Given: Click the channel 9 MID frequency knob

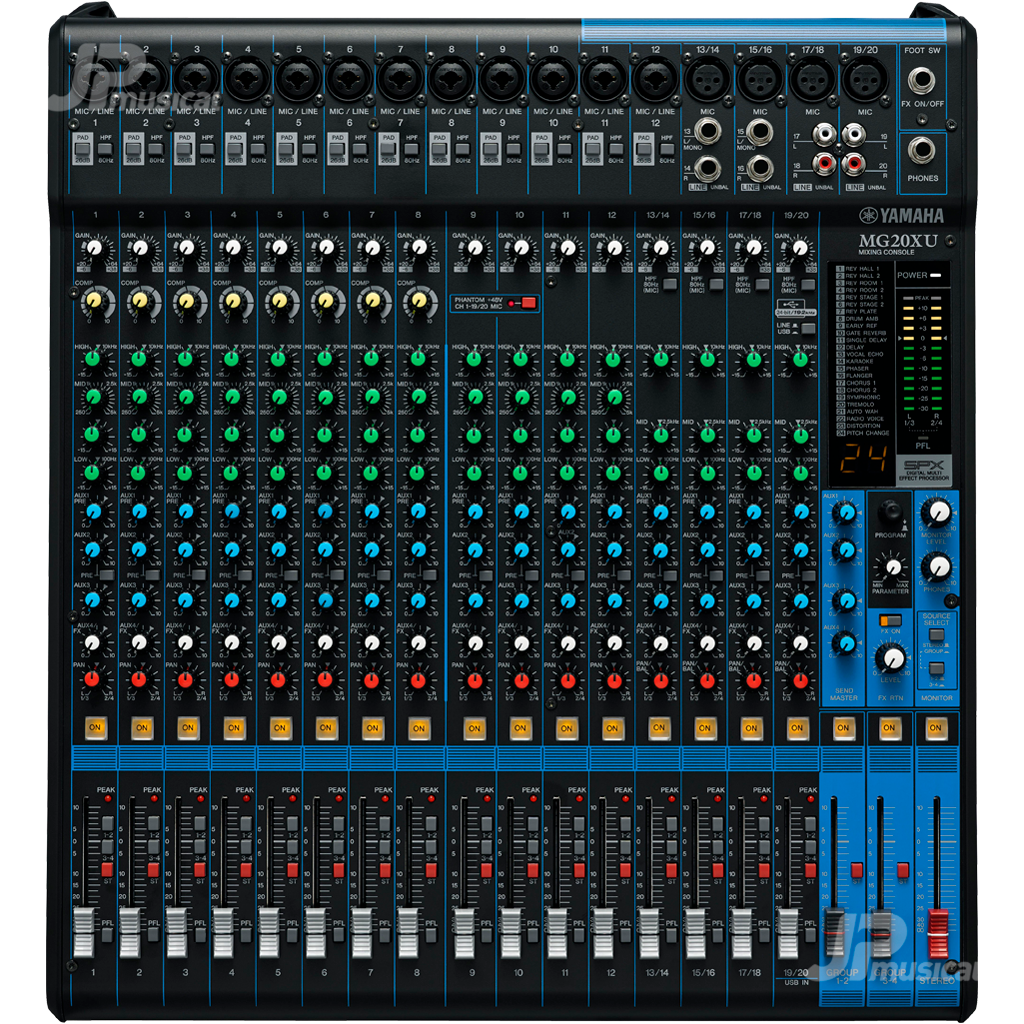Looking at the screenshot, I should point(475,396).
